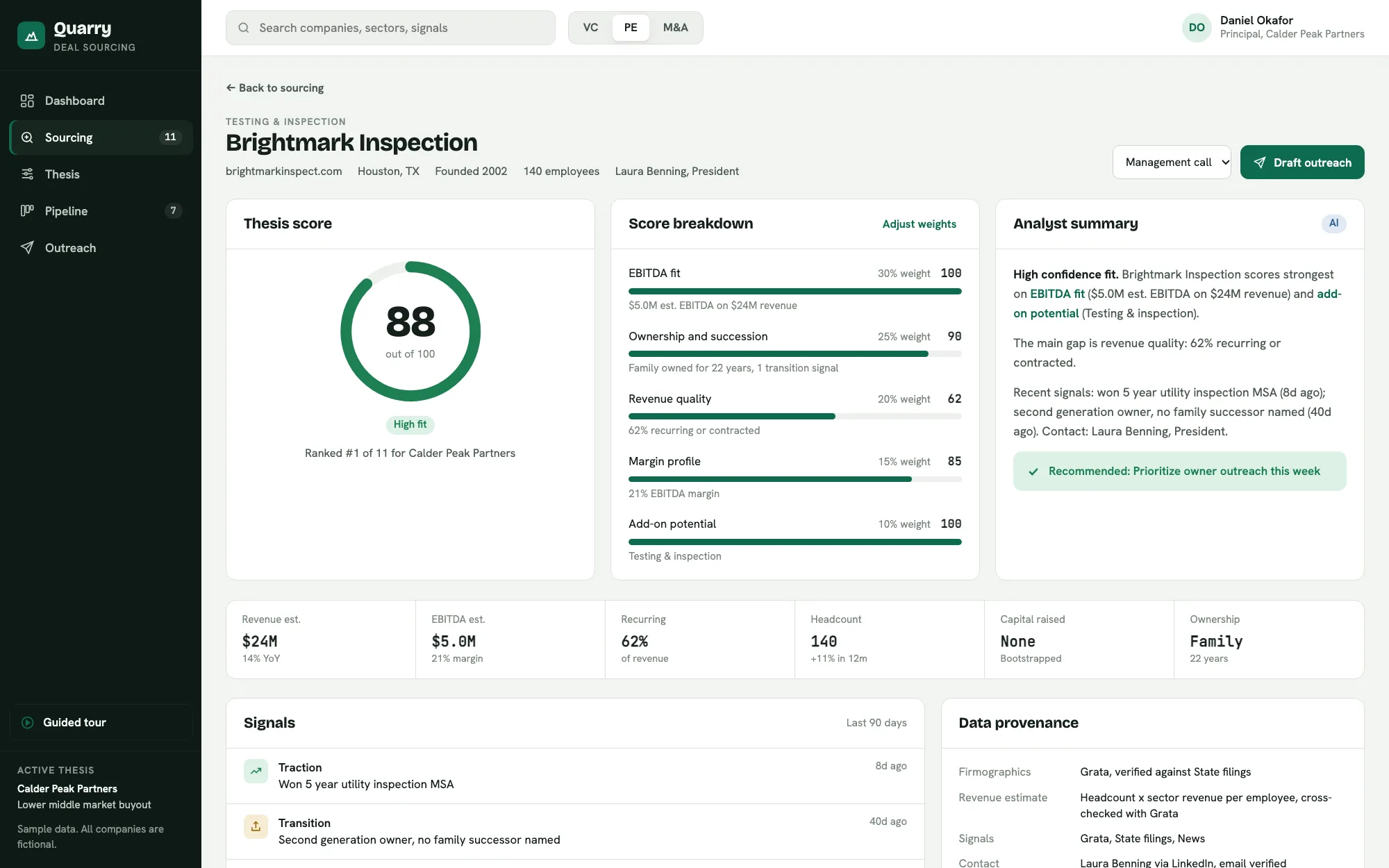
Task: Click the Sourcing magnifier icon
Action: (x=27, y=137)
